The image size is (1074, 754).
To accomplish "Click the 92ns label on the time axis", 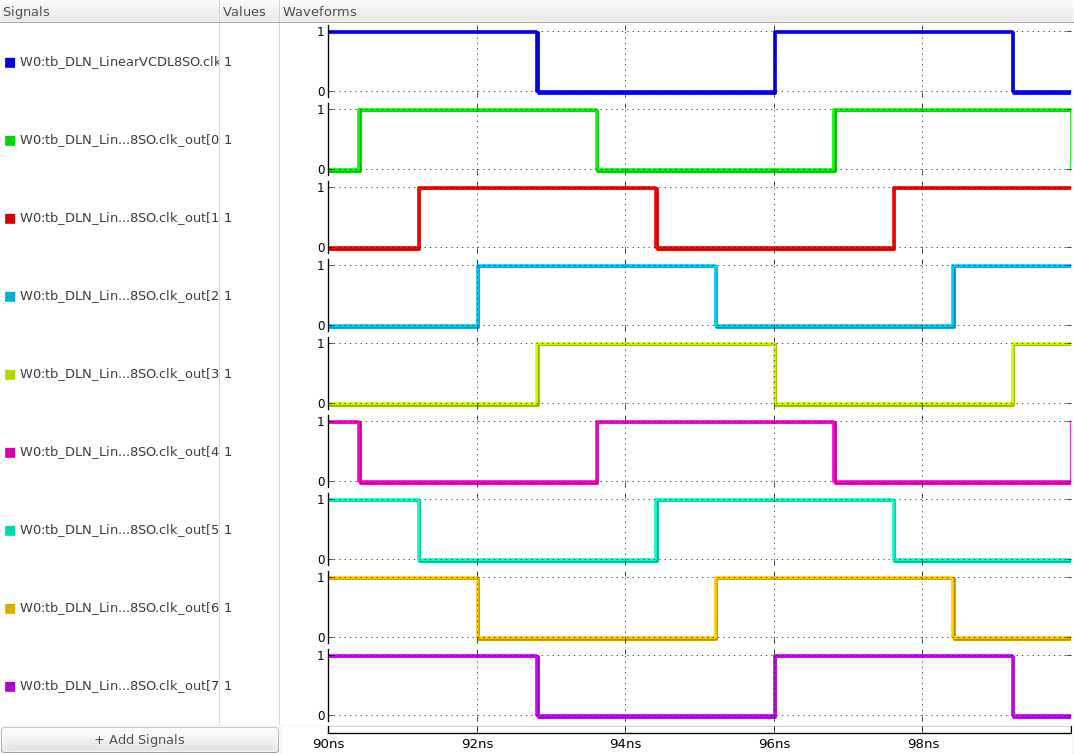I will click(477, 744).
